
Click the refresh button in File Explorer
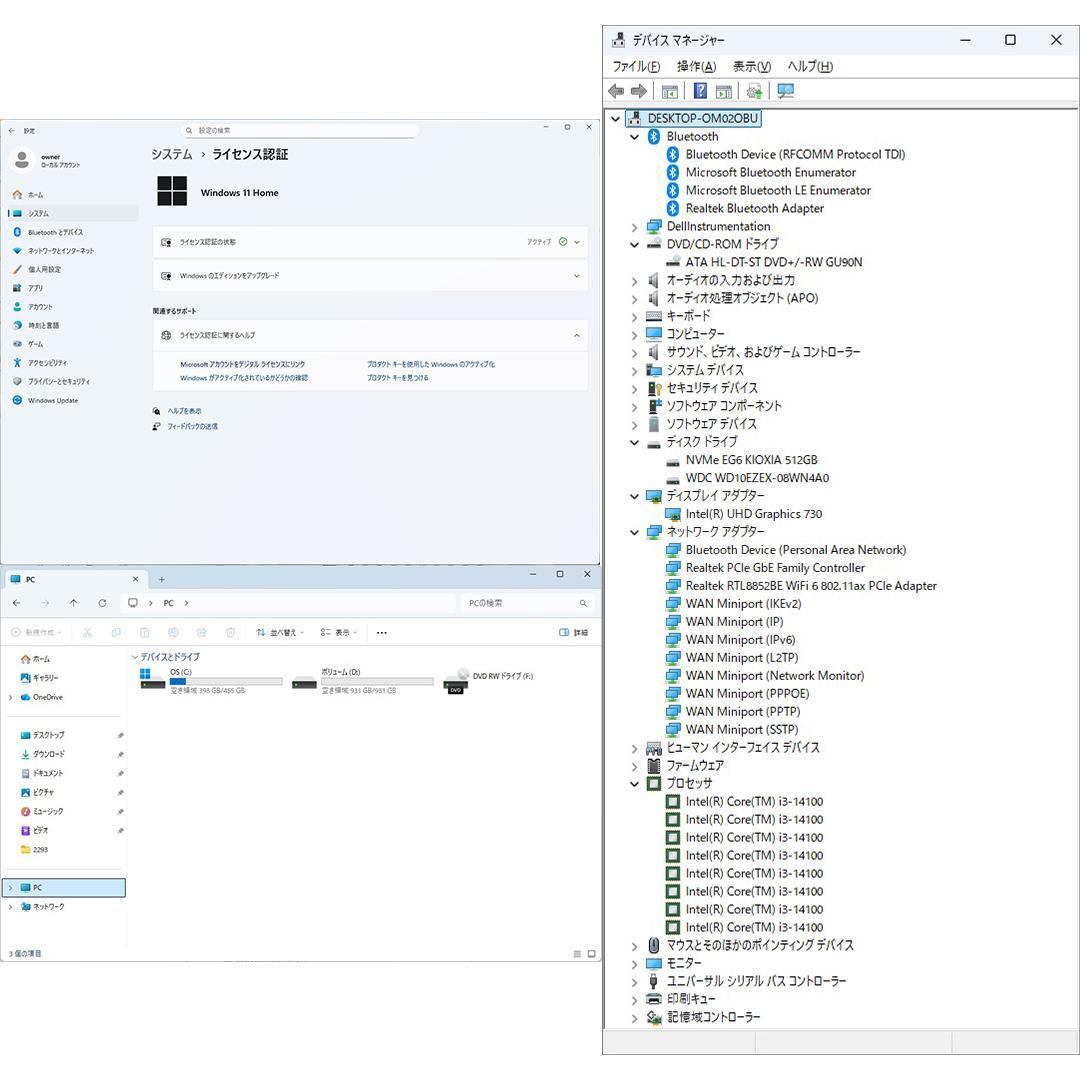(x=102, y=603)
